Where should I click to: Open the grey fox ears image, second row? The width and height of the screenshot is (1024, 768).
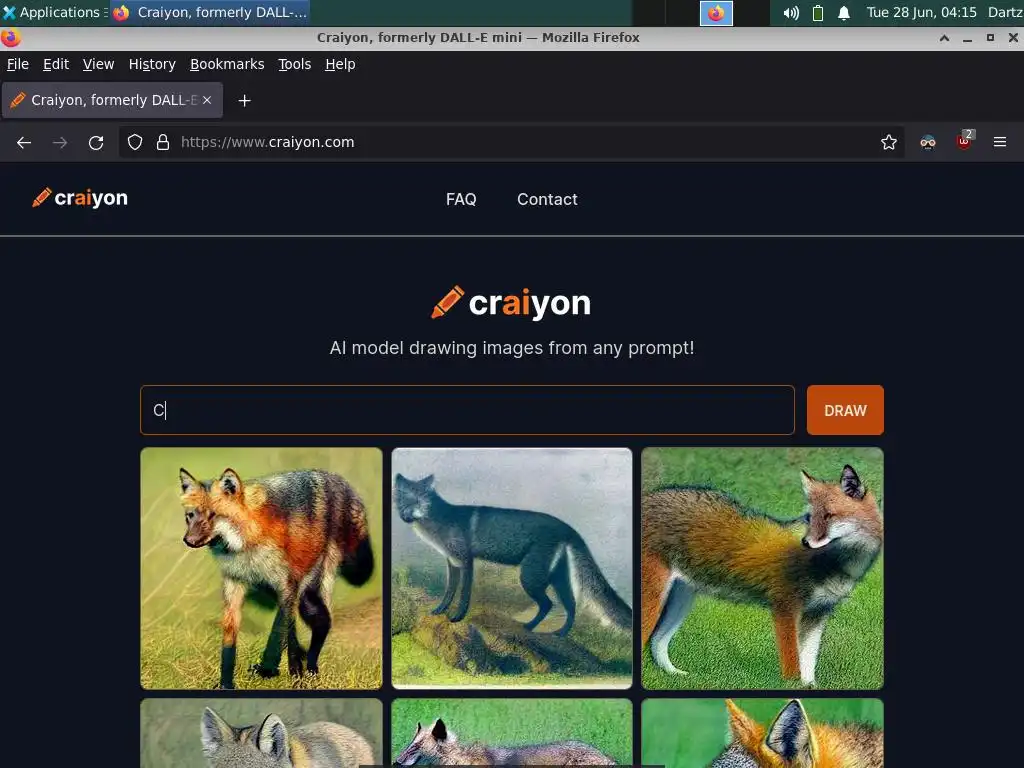[261, 733]
